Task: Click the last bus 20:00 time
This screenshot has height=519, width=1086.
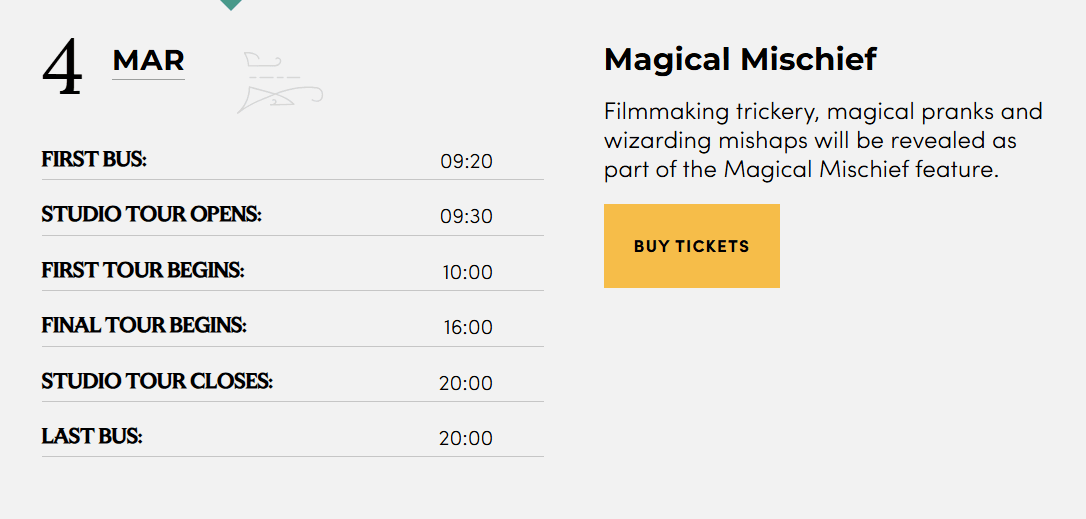Action: pyautogui.click(x=465, y=439)
